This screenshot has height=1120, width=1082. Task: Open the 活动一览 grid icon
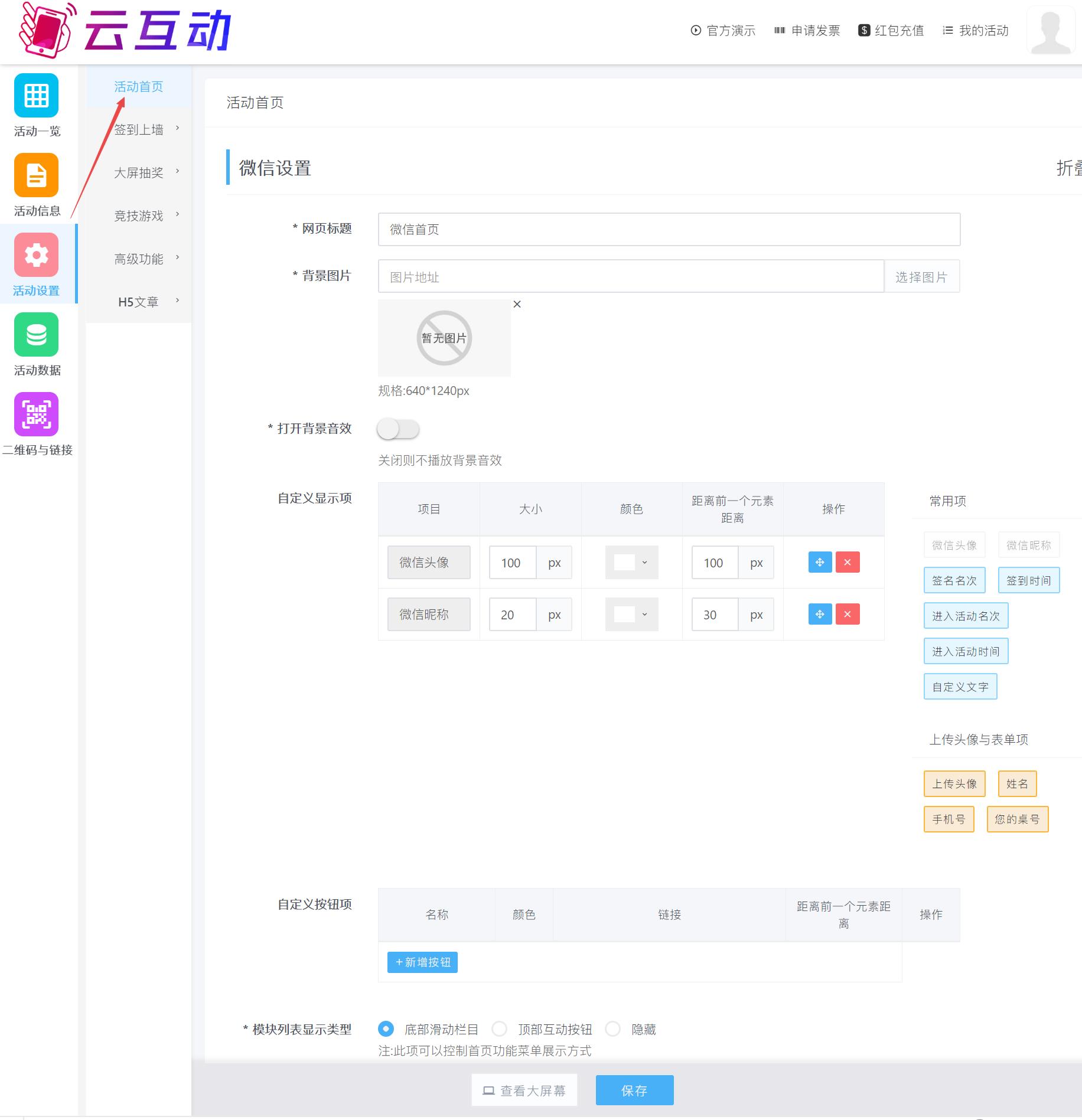36,96
